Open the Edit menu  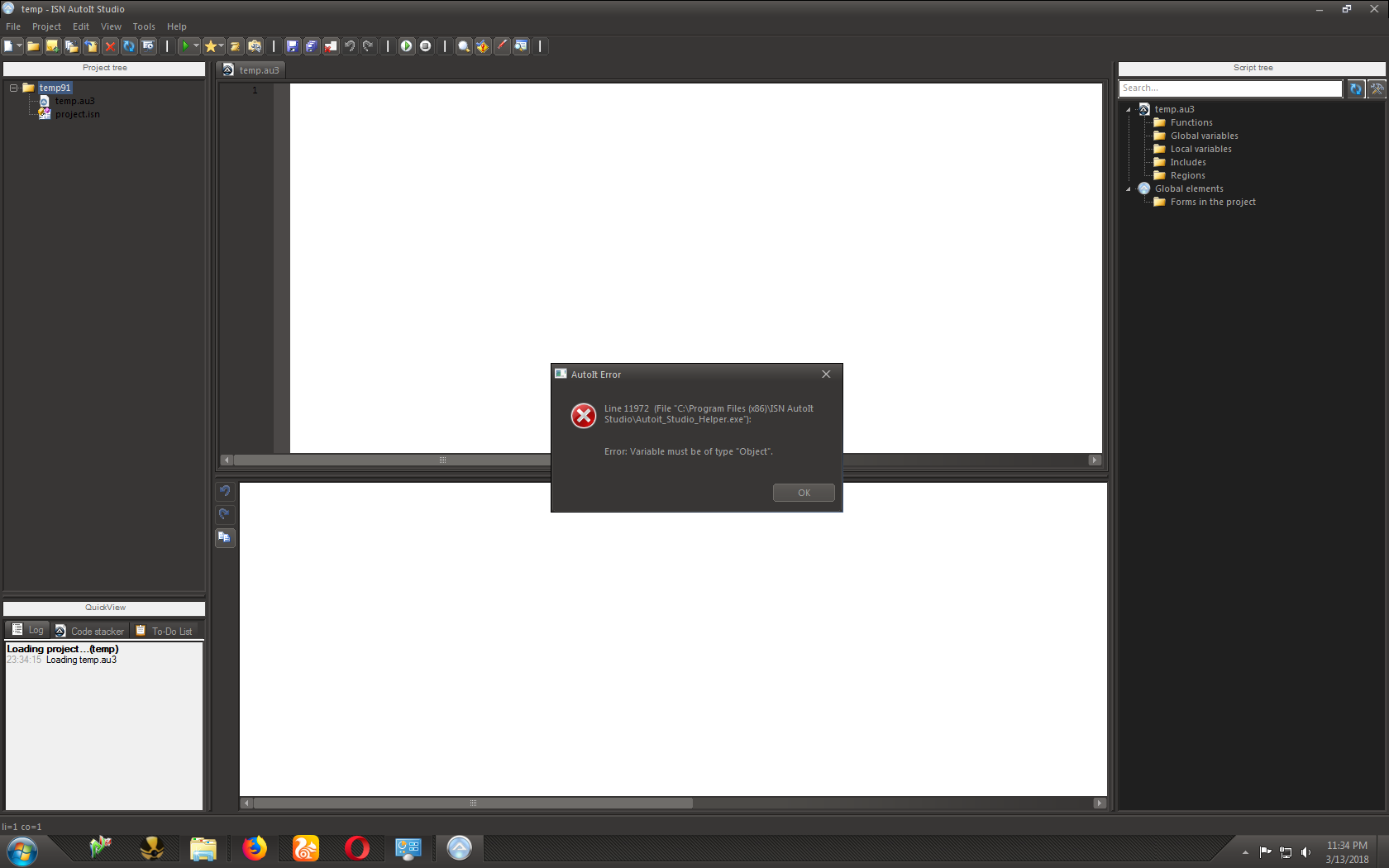pyautogui.click(x=81, y=26)
